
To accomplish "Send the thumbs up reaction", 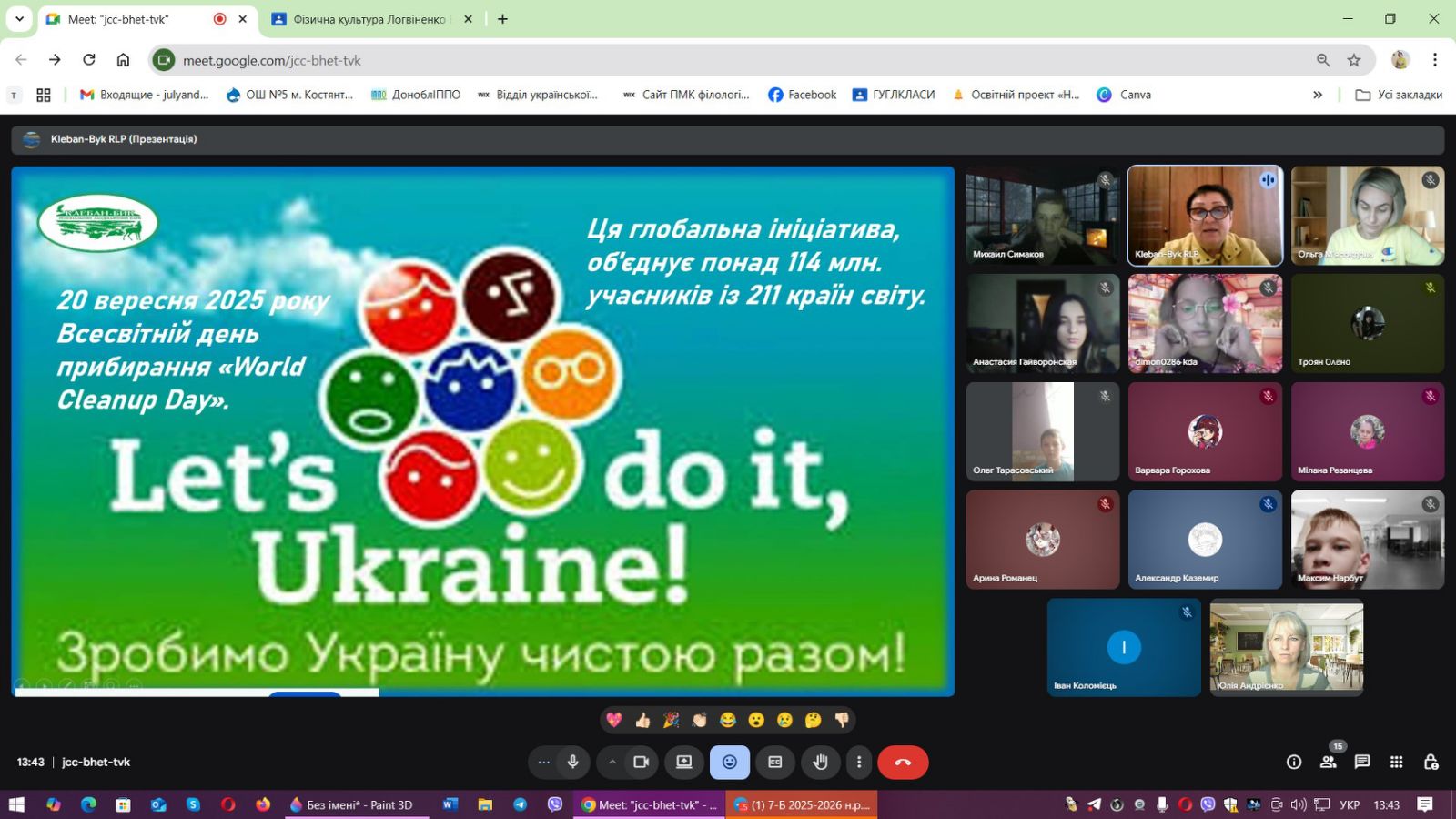I will point(642,720).
